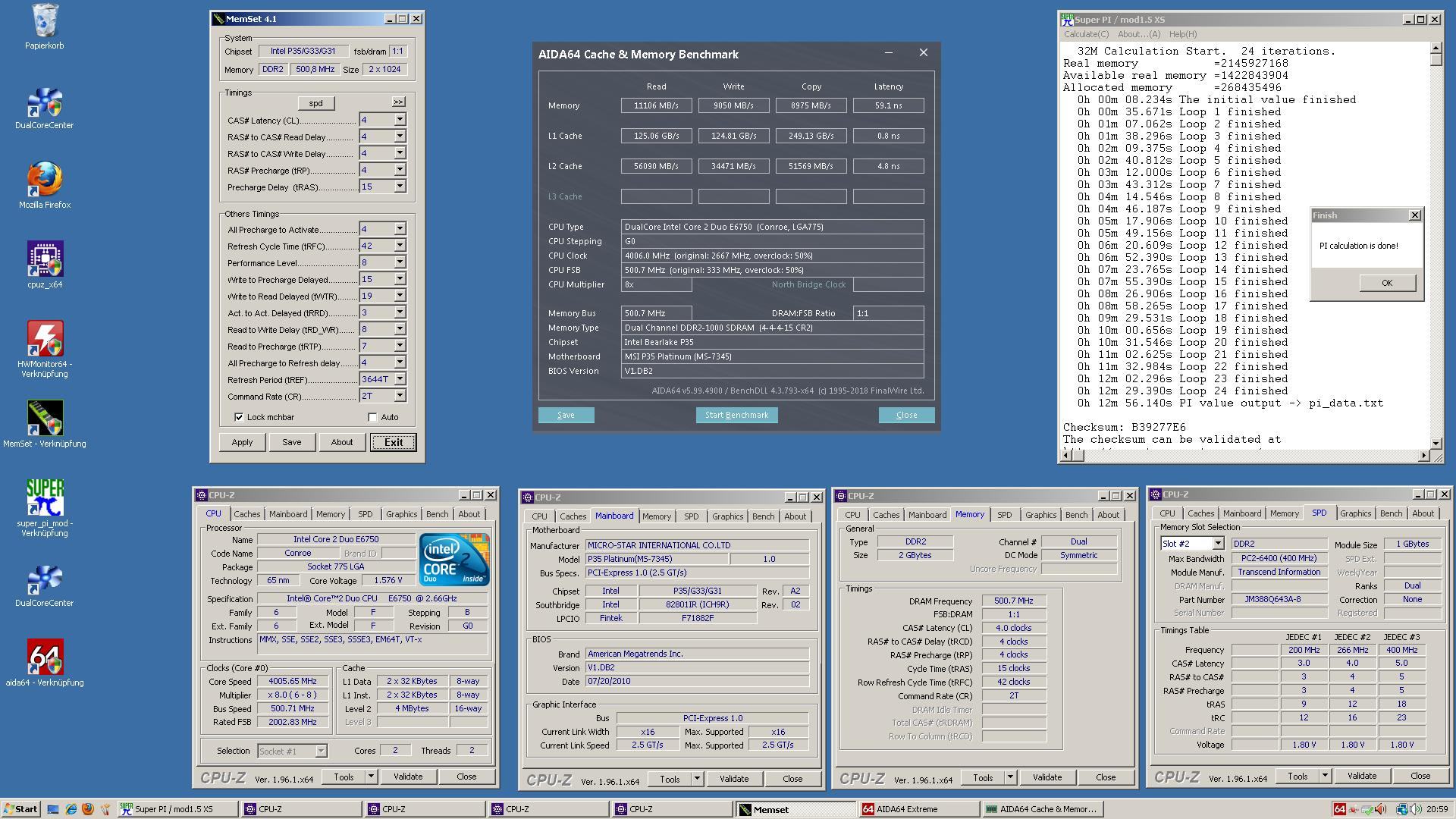Switch to the AIDA64 Extreme taskbar button

(x=918, y=809)
